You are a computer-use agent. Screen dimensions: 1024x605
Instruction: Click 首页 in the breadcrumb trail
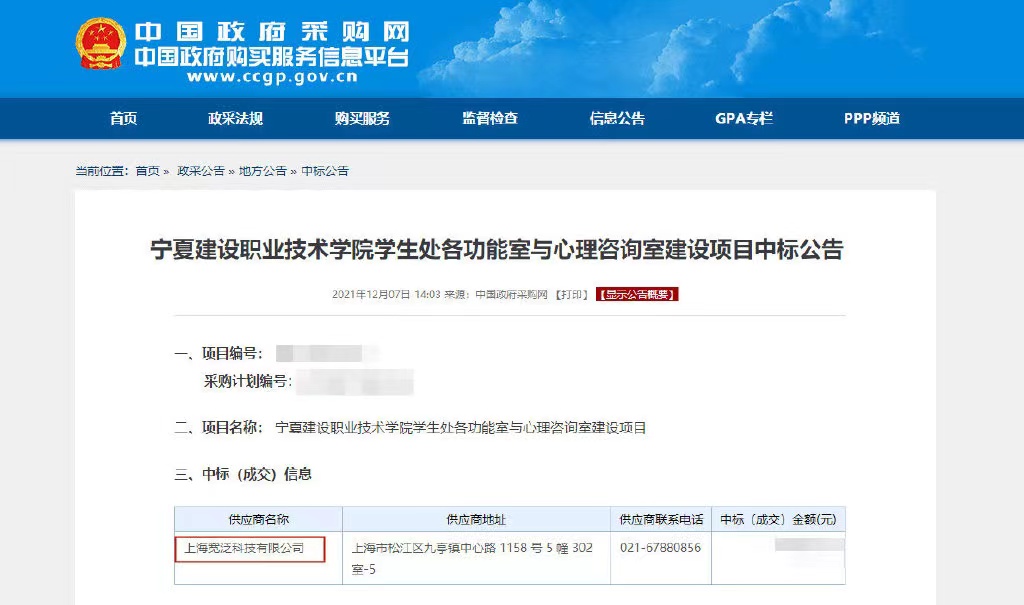tap(148, 171)
